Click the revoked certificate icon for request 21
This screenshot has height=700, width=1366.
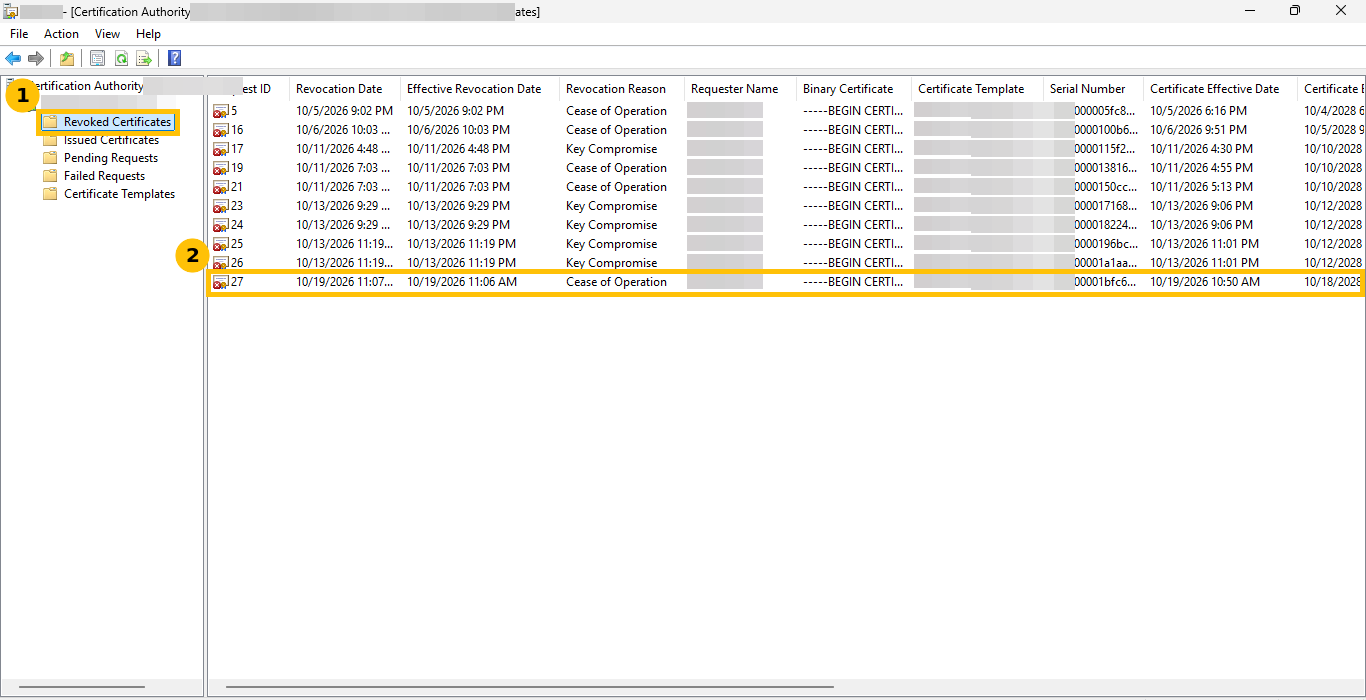[220, 187]
